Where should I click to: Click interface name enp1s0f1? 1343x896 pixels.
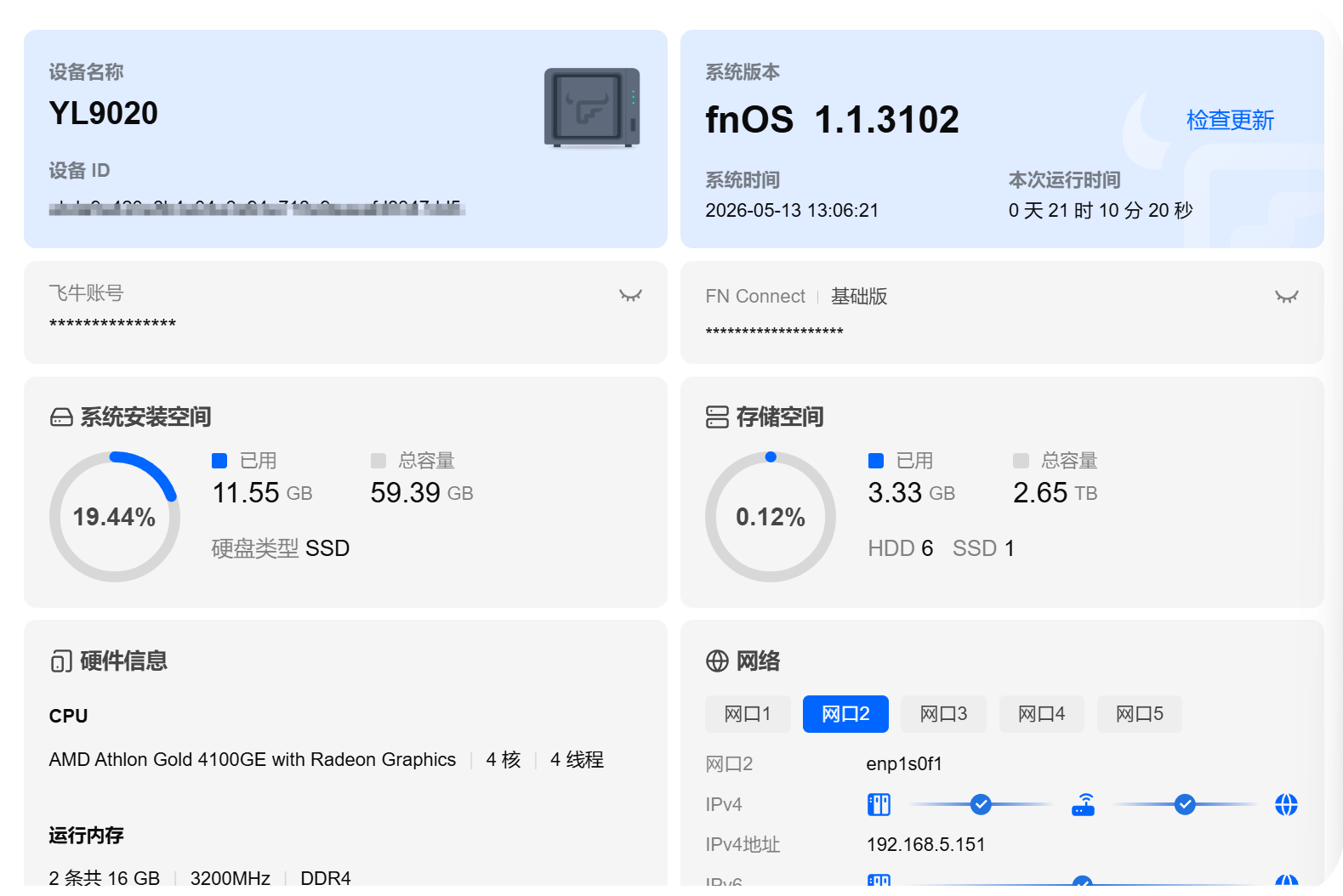[x=904, y=764]
